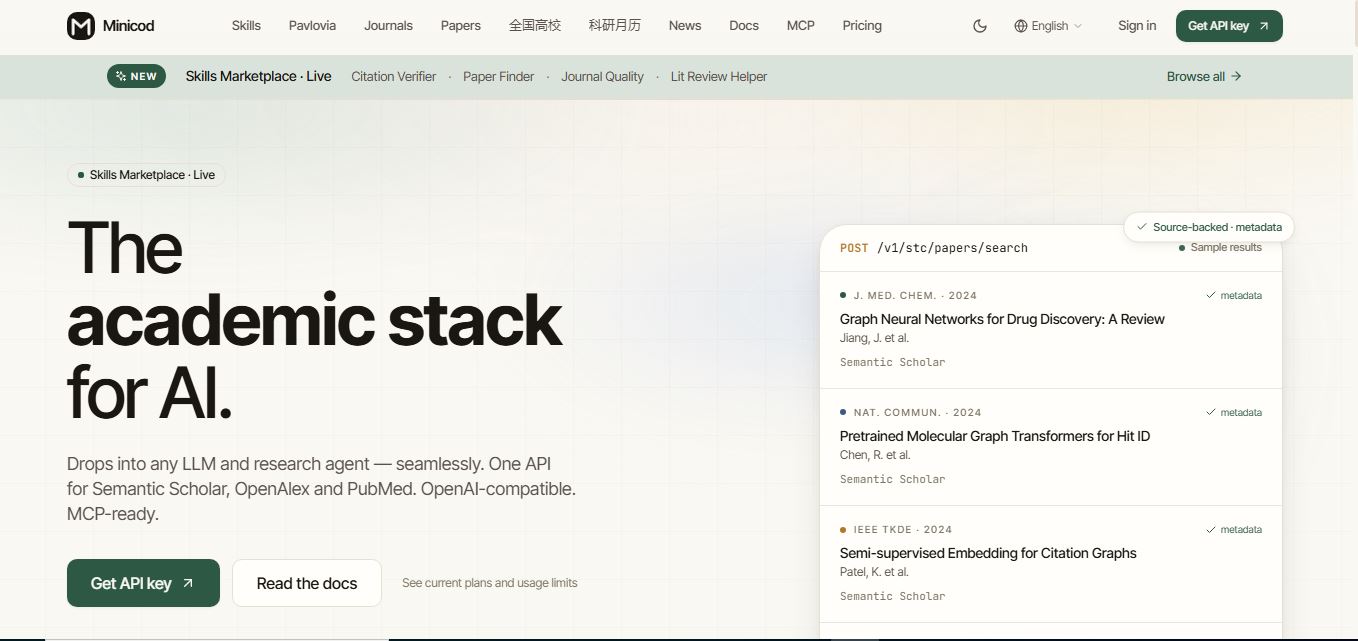Click the header Get API key button
The image size is (1358, 641).
click(x=1229, y=26)
